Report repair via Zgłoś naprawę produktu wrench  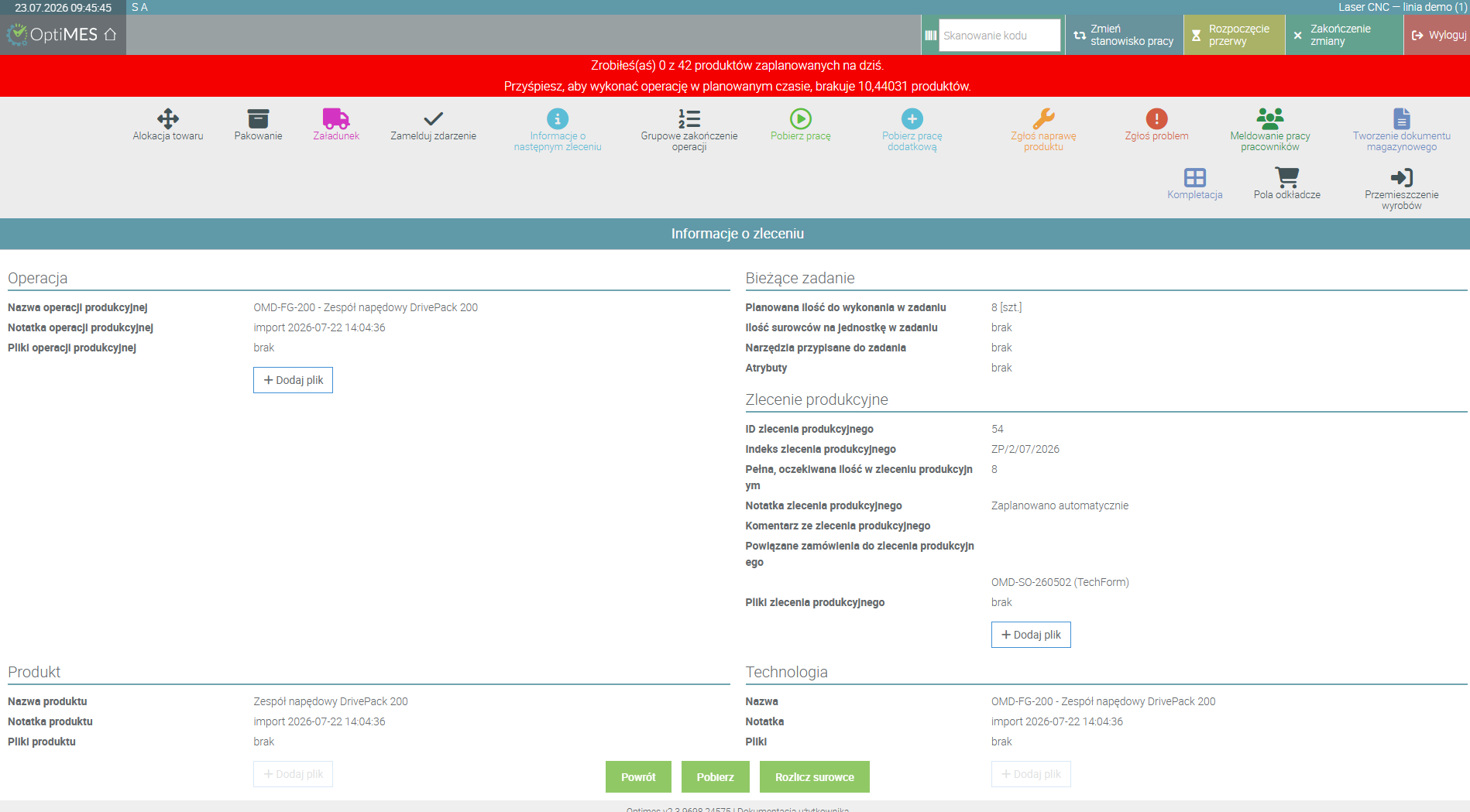pyautogui.click(x=1044, y=118)
